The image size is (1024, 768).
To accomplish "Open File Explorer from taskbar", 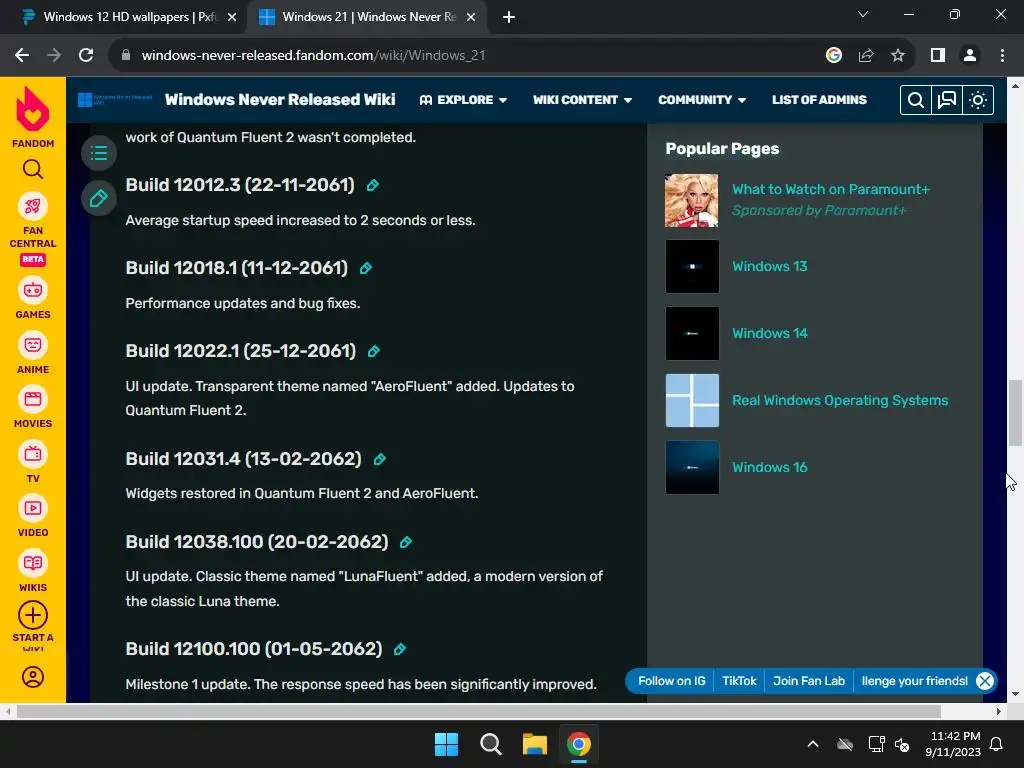I will (534, 744).
